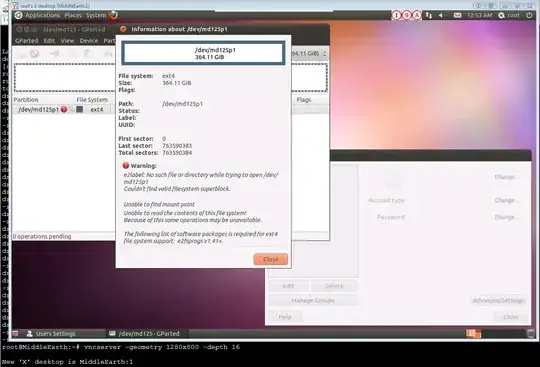Open the GParted menu in the GParted window

click(27, 41)
